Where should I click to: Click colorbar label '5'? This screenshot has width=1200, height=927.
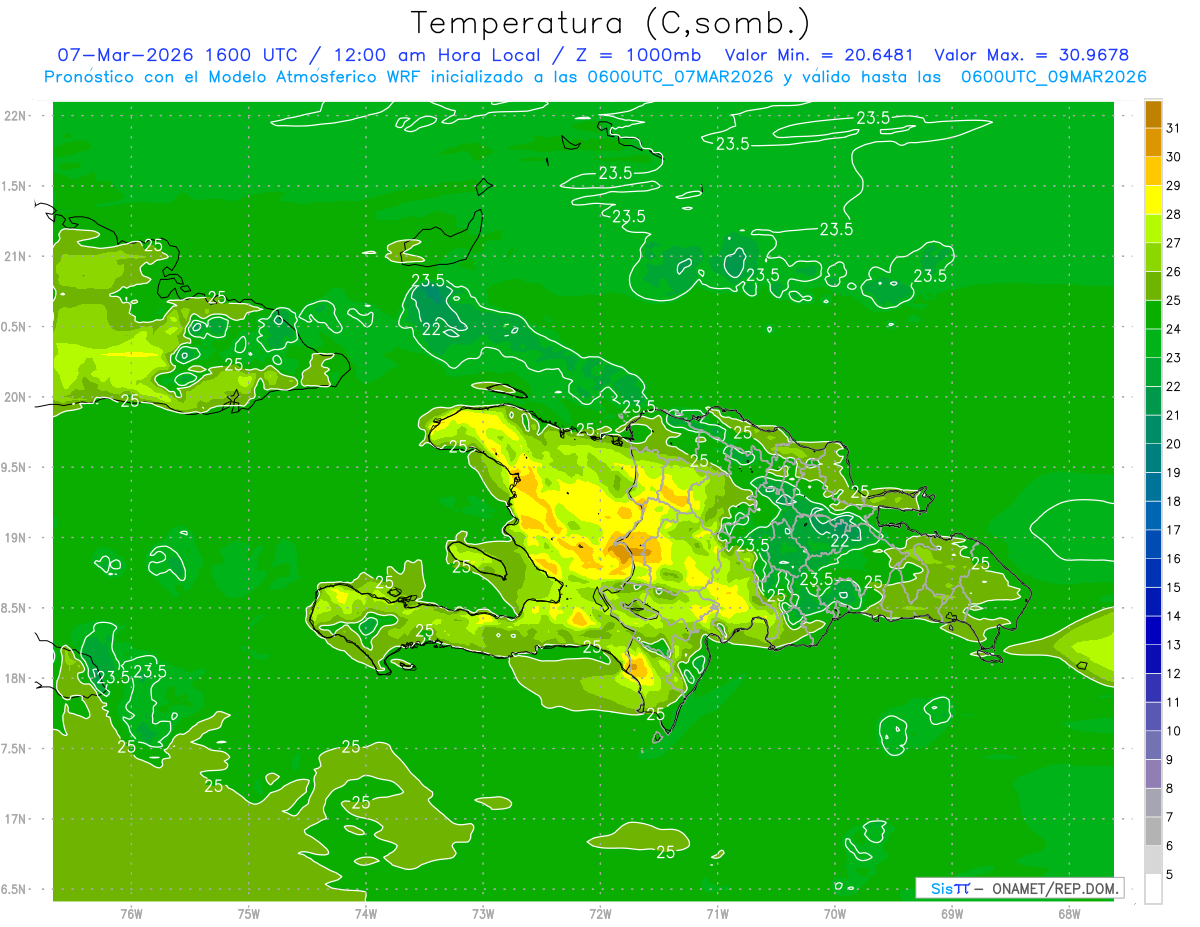coord(1171,875)
